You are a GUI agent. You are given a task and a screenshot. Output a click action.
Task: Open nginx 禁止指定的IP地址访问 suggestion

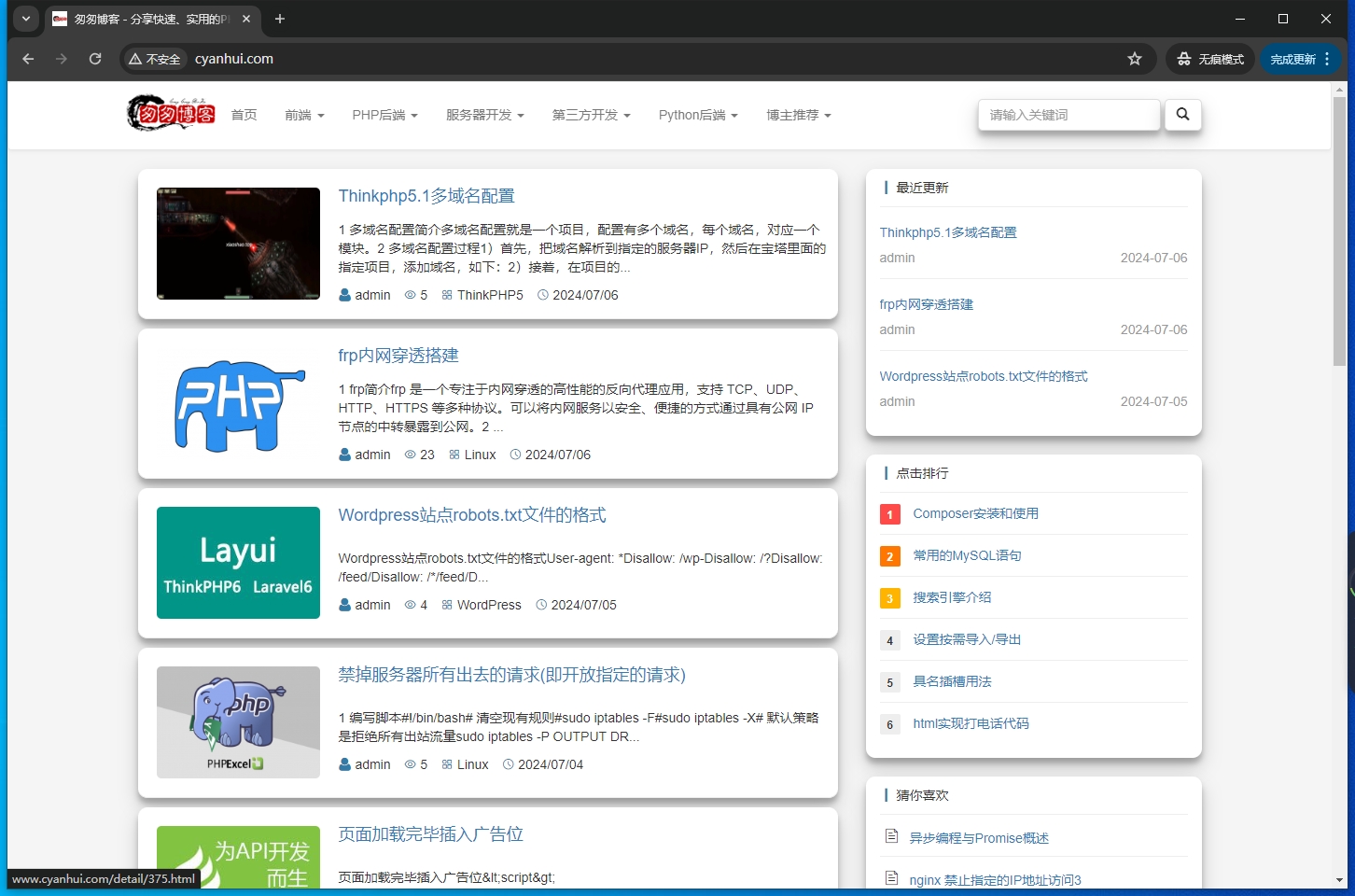pyautogui.click(x=995, y=879)
